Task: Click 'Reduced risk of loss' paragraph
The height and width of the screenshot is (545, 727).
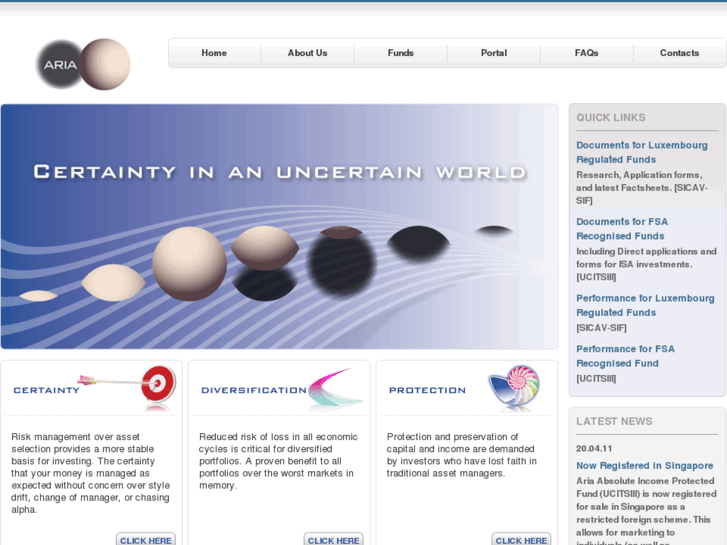Action: coord(278,461)
